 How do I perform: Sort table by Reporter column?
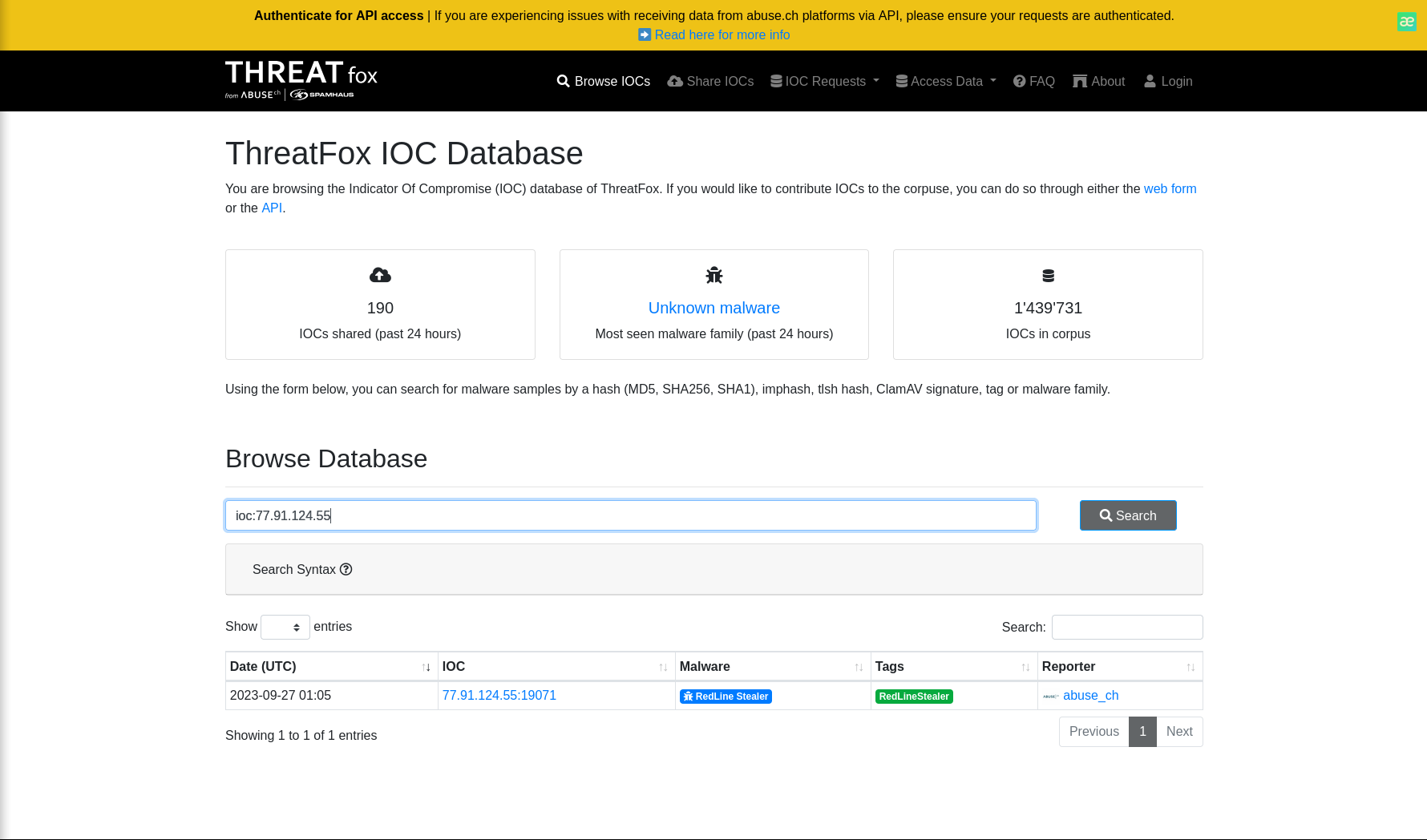tap(1120, 667)
